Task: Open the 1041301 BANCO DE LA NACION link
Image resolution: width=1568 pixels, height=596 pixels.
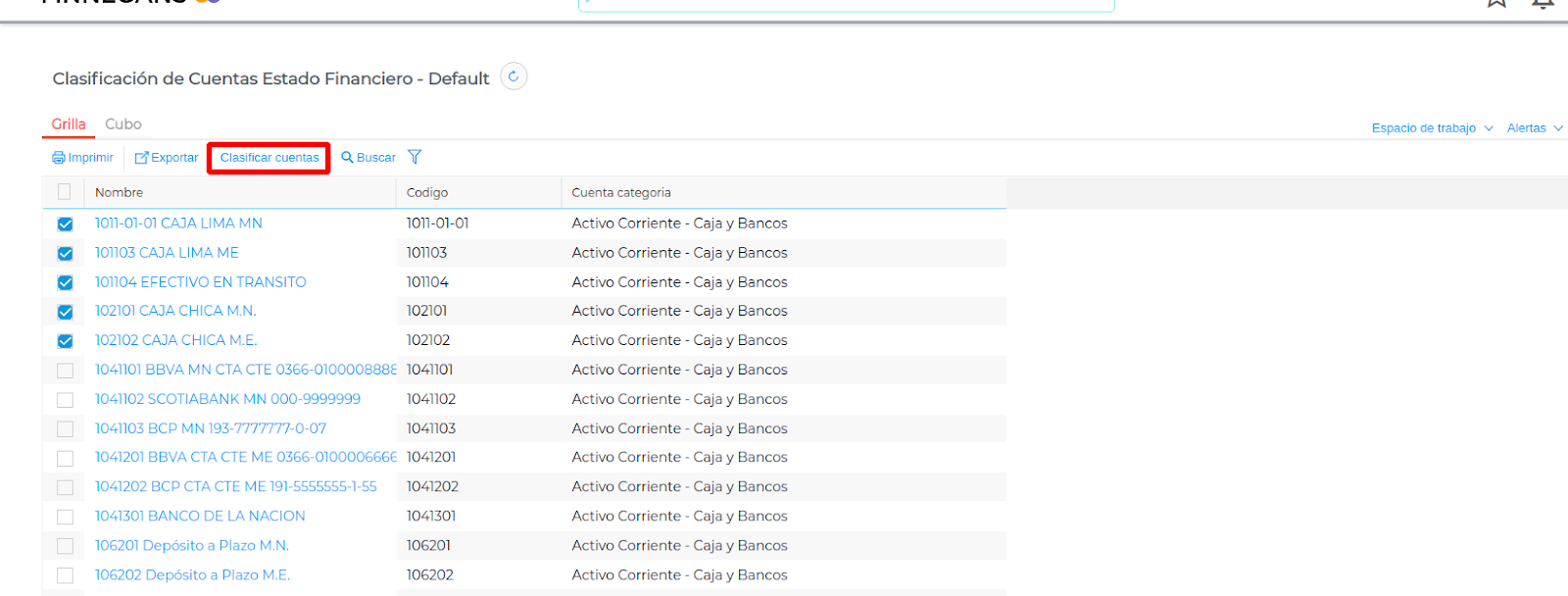Action: click(200, 516)
